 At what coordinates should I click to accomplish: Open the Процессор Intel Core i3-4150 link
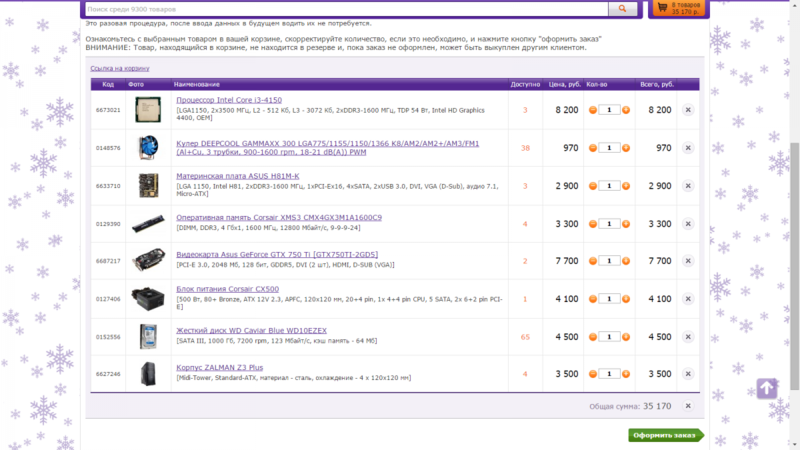[x=227, y=100]
